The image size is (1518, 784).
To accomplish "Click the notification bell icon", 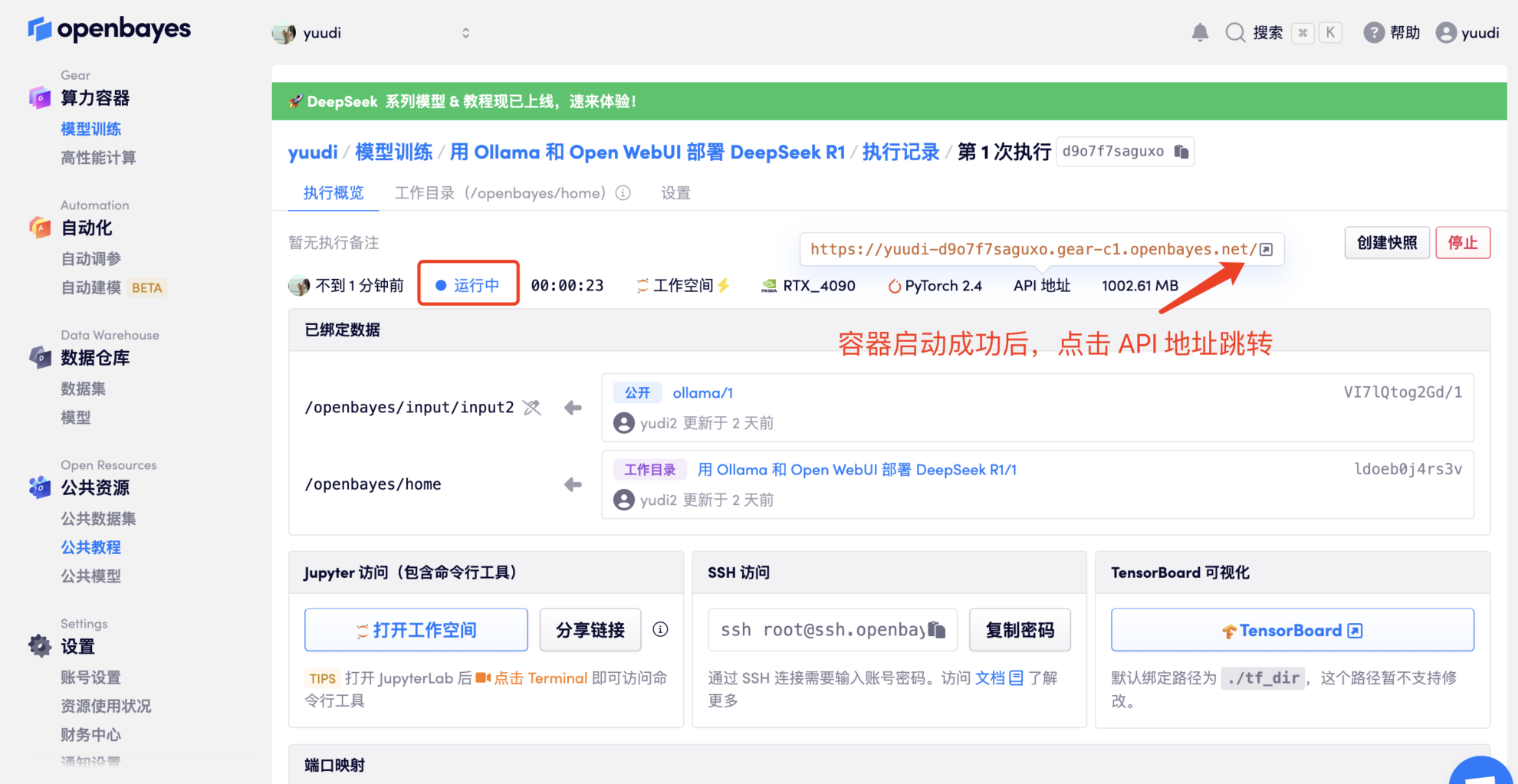I will pos(1200,32).
